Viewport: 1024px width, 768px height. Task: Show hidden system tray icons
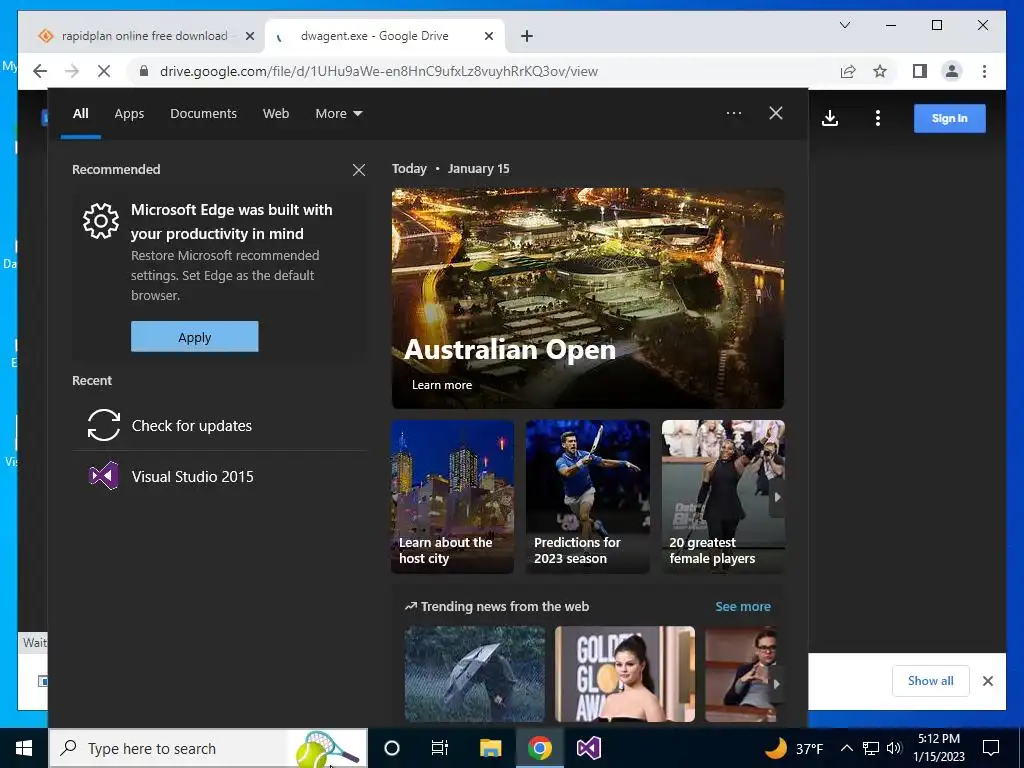coord(846,748)
